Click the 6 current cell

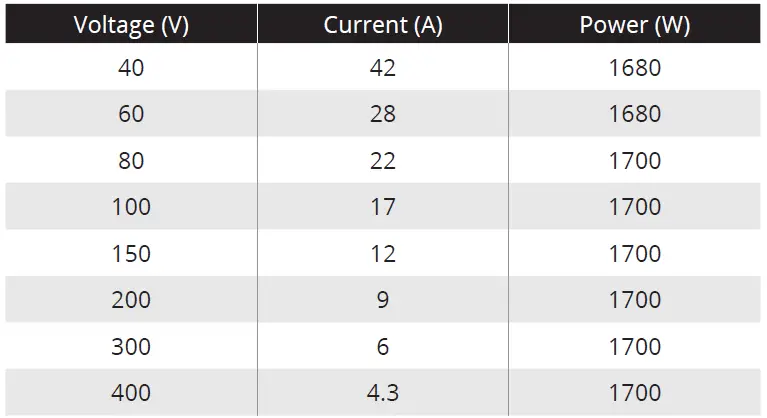tap(383, 347)
